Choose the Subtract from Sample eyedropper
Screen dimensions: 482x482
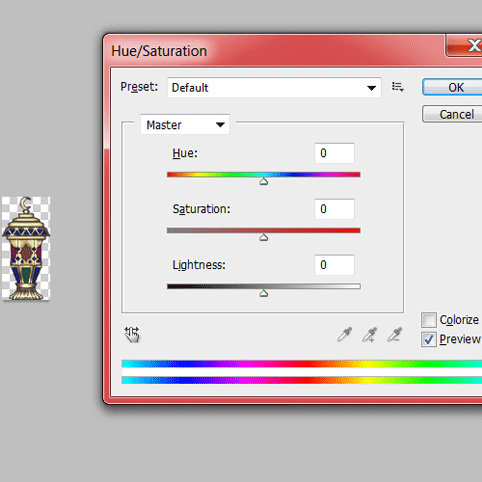click(394, 335)
